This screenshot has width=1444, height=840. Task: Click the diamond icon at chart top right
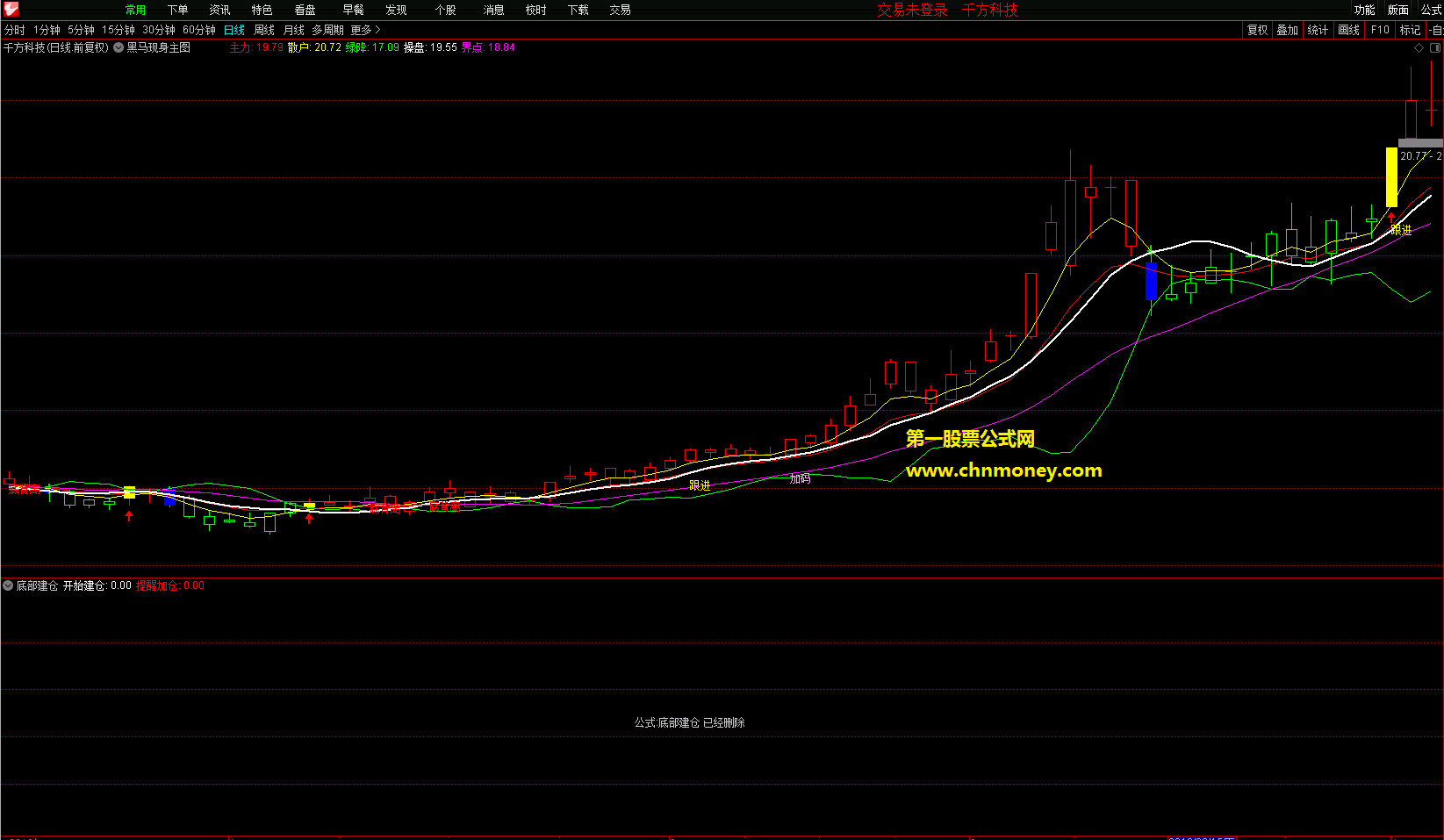click(1419, 48)
